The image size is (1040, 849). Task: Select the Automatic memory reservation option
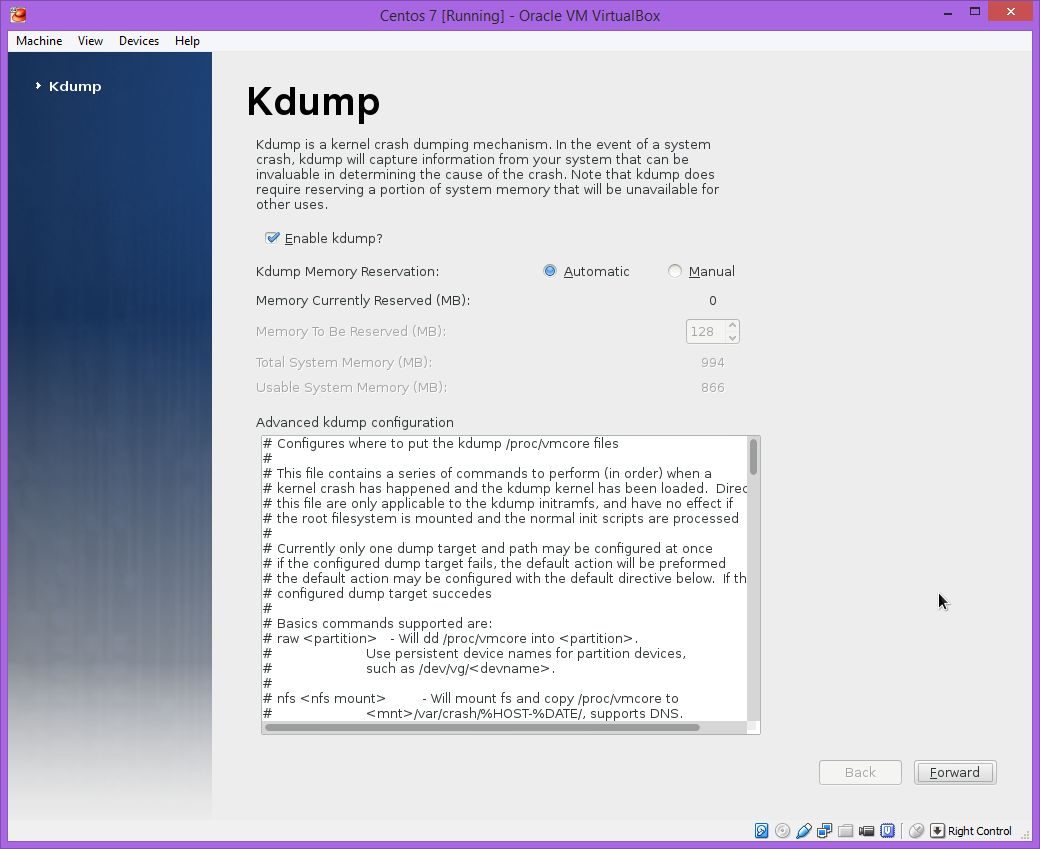pos(550,271)
